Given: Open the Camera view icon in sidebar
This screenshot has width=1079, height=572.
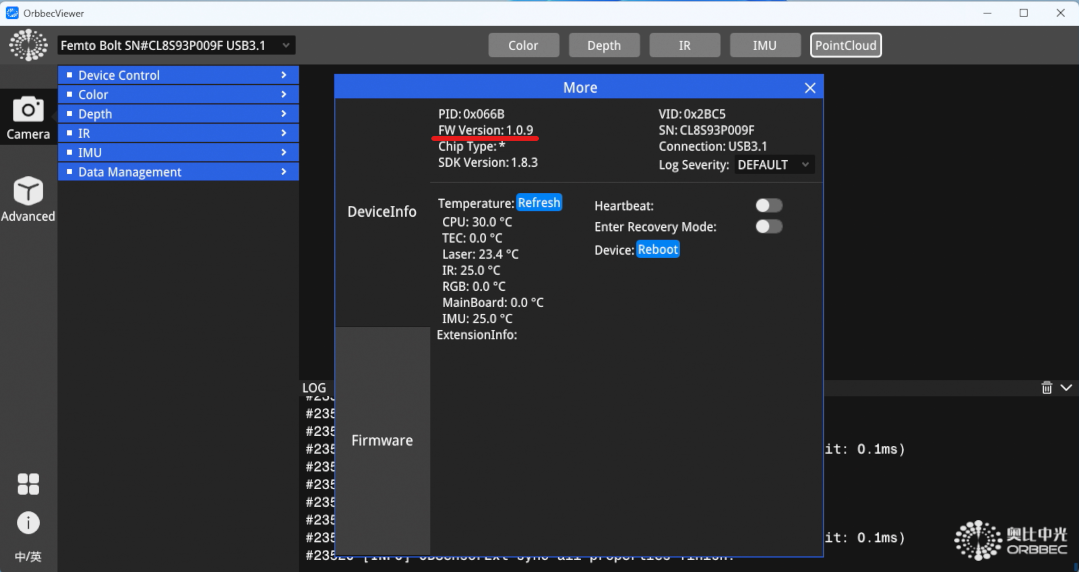Looking at the screenshot, I should (28, 110).
